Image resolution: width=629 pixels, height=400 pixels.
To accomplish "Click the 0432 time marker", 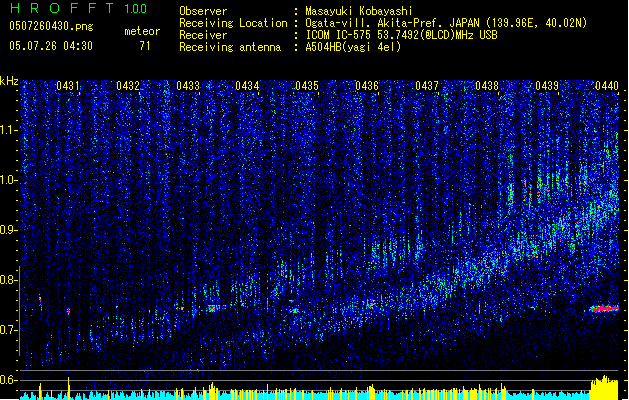I will tap(128, 86).
